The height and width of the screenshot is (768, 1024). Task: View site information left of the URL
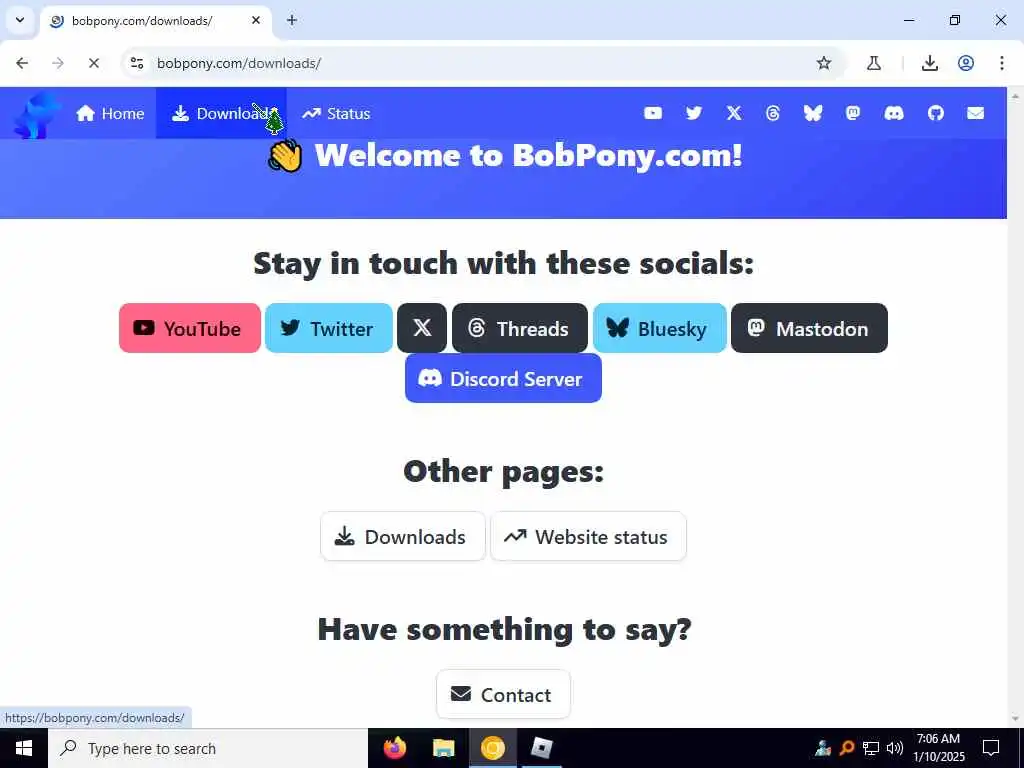(x=137, y=63)
